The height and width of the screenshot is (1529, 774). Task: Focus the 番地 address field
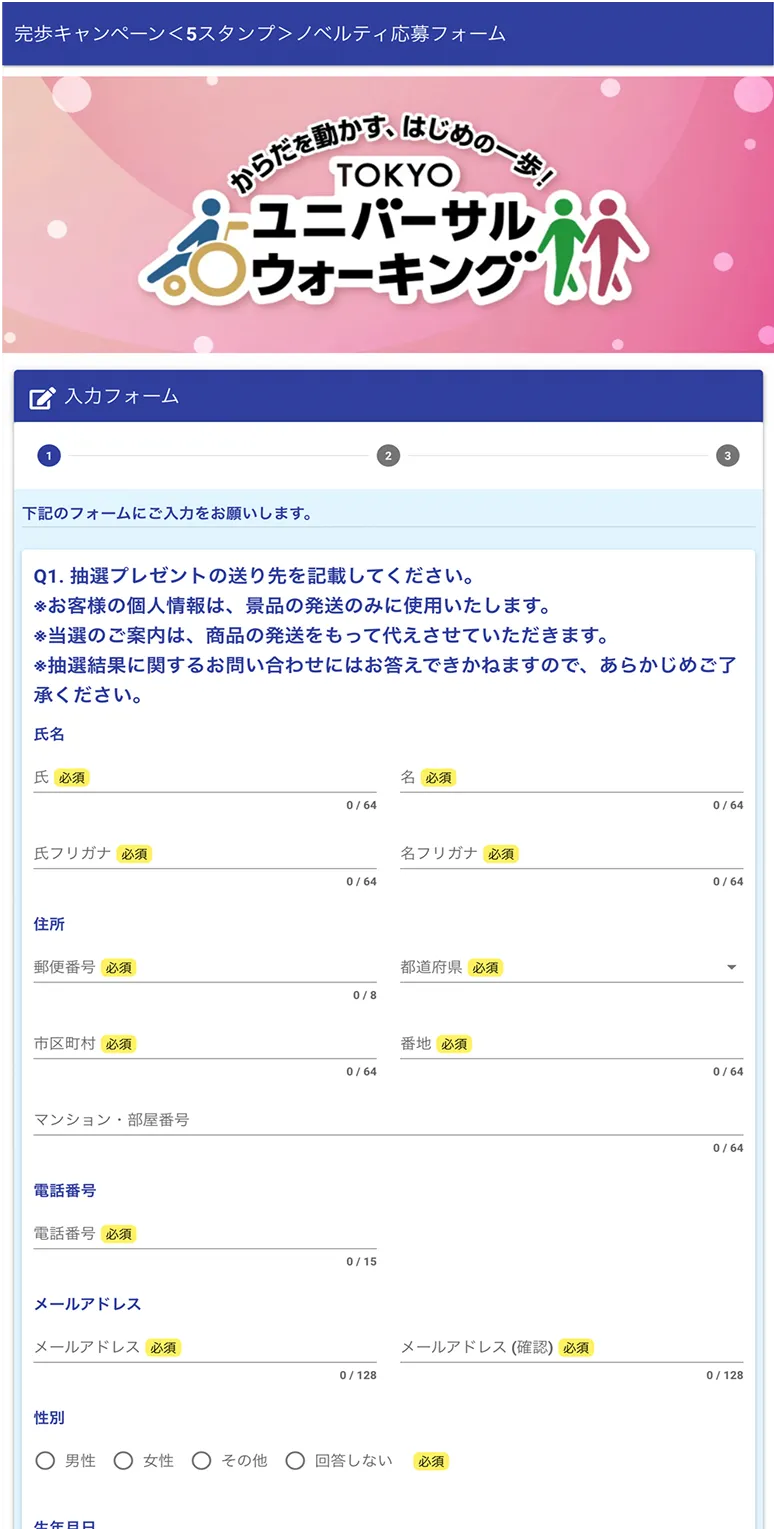[571, 1044]
